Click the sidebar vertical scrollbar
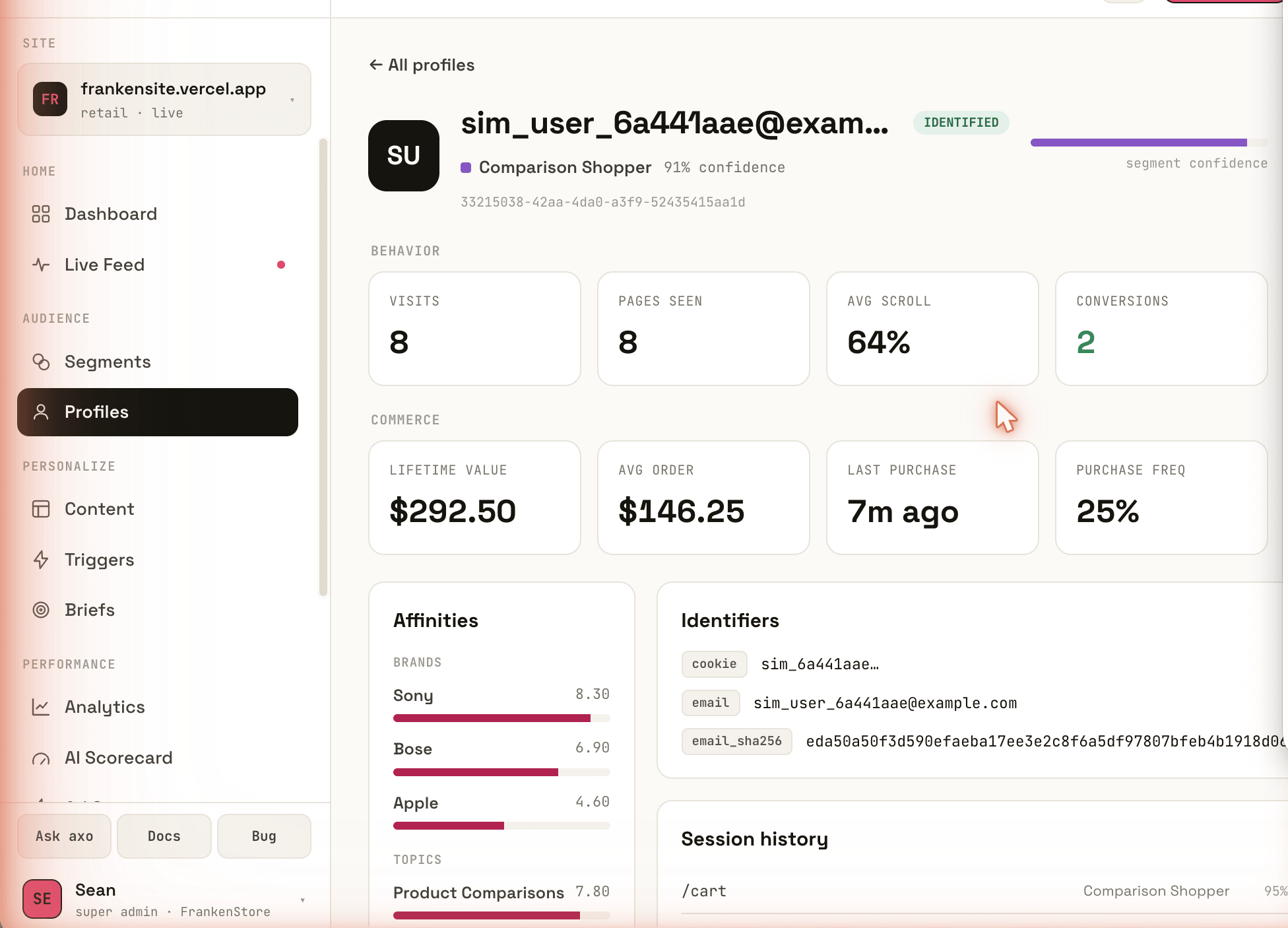The image size is (1288, 928). [323, 367]
